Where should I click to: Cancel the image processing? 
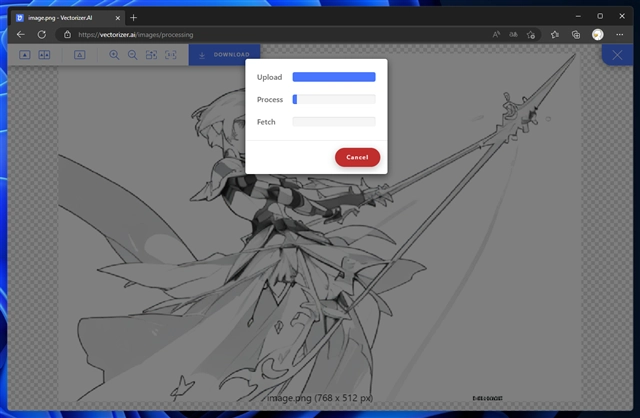click(x=357, y=157)
